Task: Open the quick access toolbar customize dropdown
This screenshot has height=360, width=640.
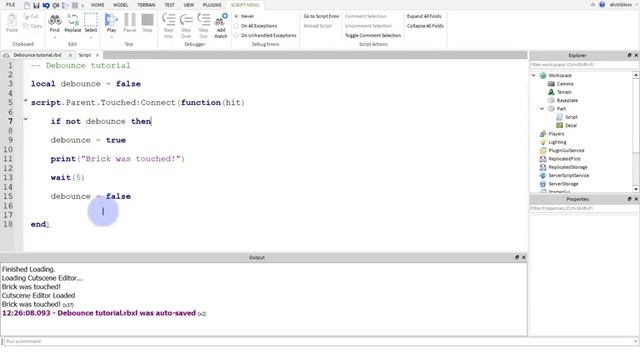Action: click(83, 6)
